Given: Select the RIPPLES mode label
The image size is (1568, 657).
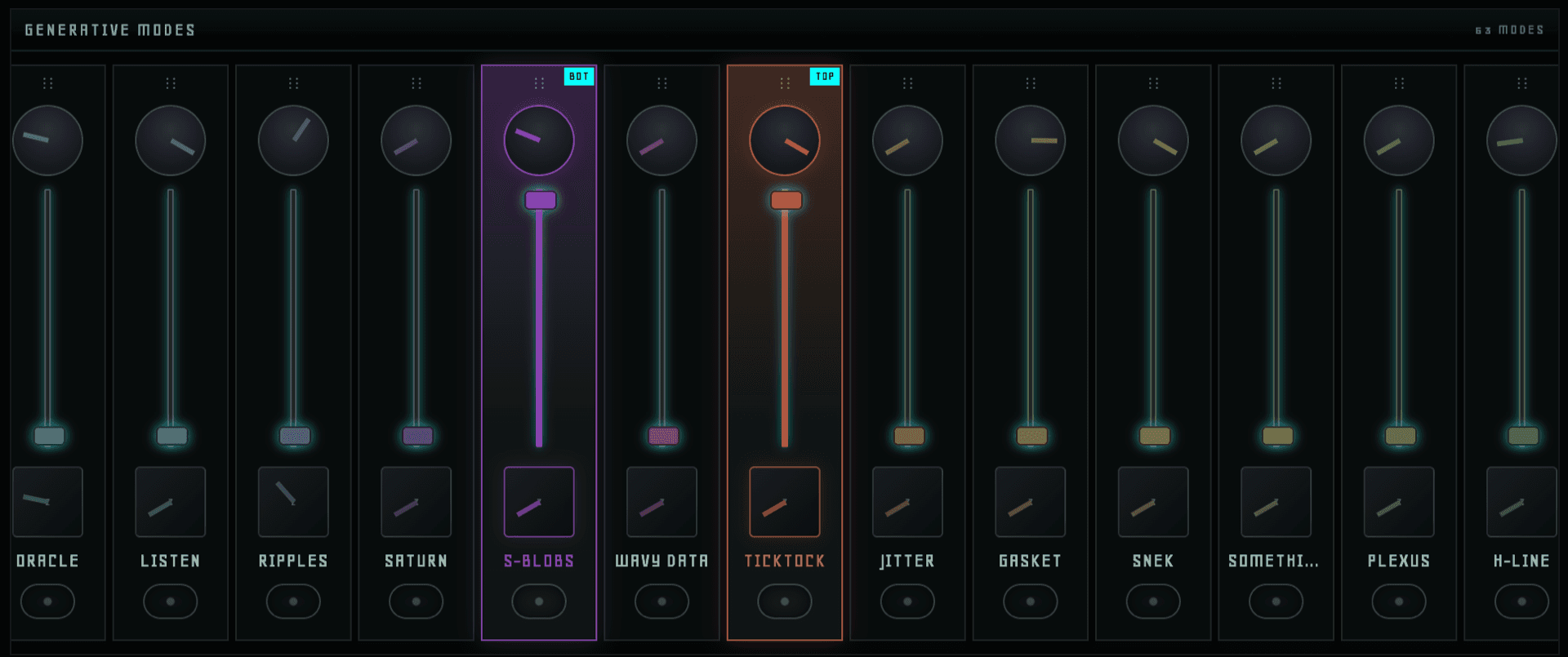Looking at the screenshot, I should pos(293,562).
